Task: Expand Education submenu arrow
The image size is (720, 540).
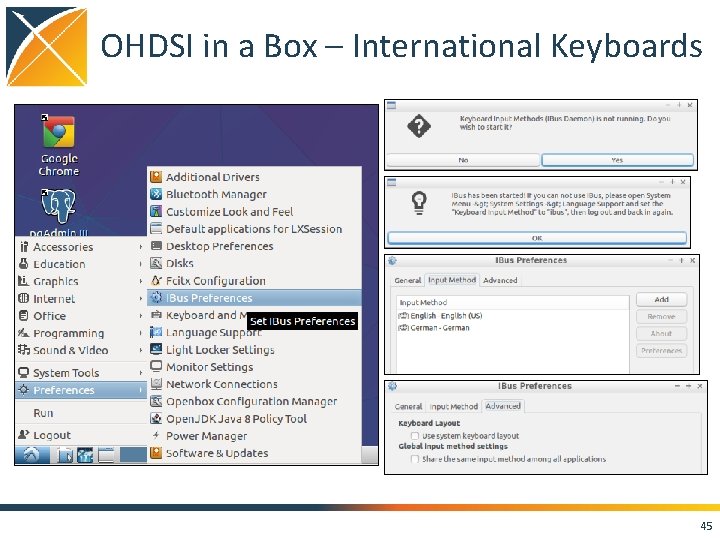Action: pos(141,264)
